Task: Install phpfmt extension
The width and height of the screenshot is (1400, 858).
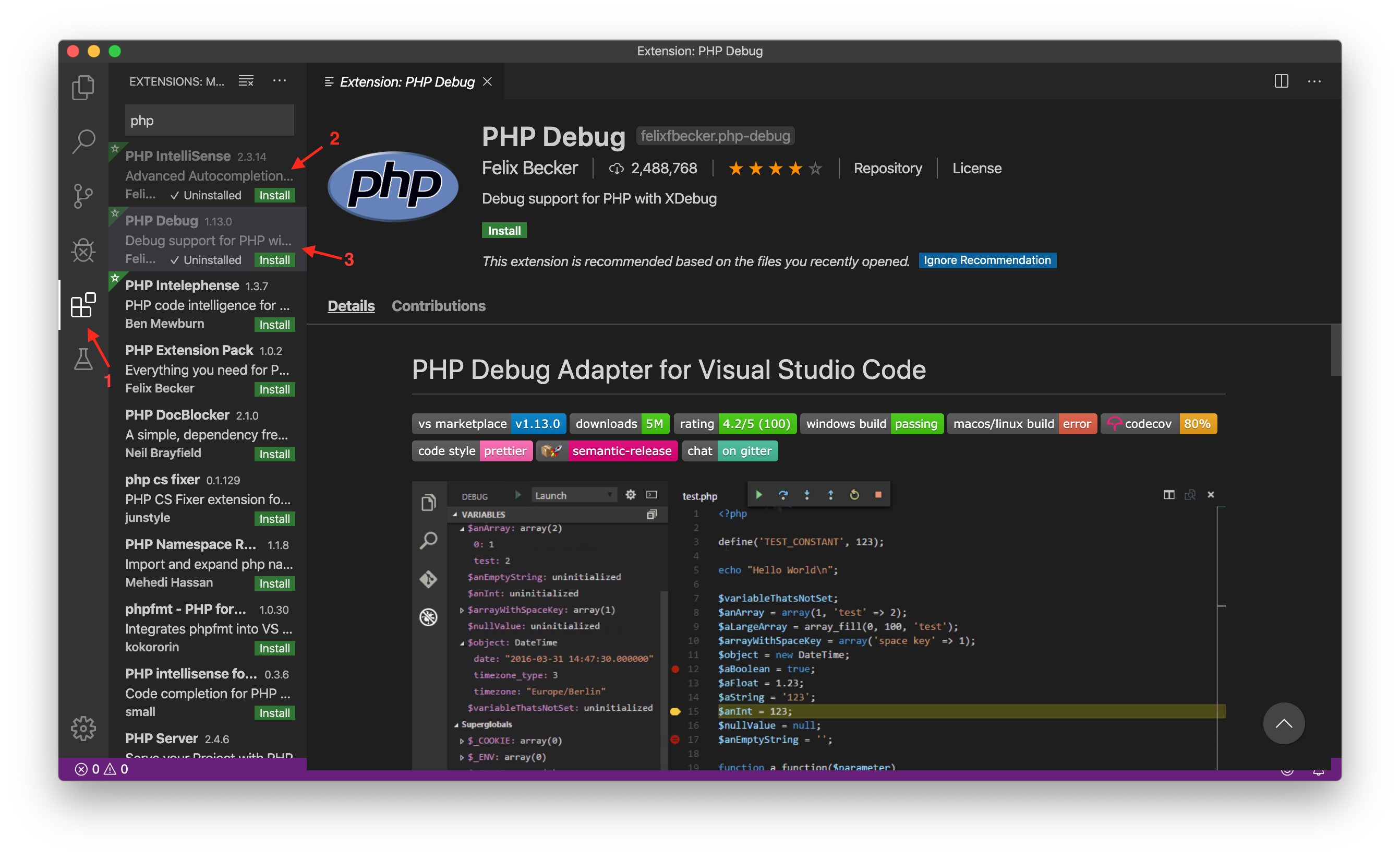Action: (x=274, y=649)
